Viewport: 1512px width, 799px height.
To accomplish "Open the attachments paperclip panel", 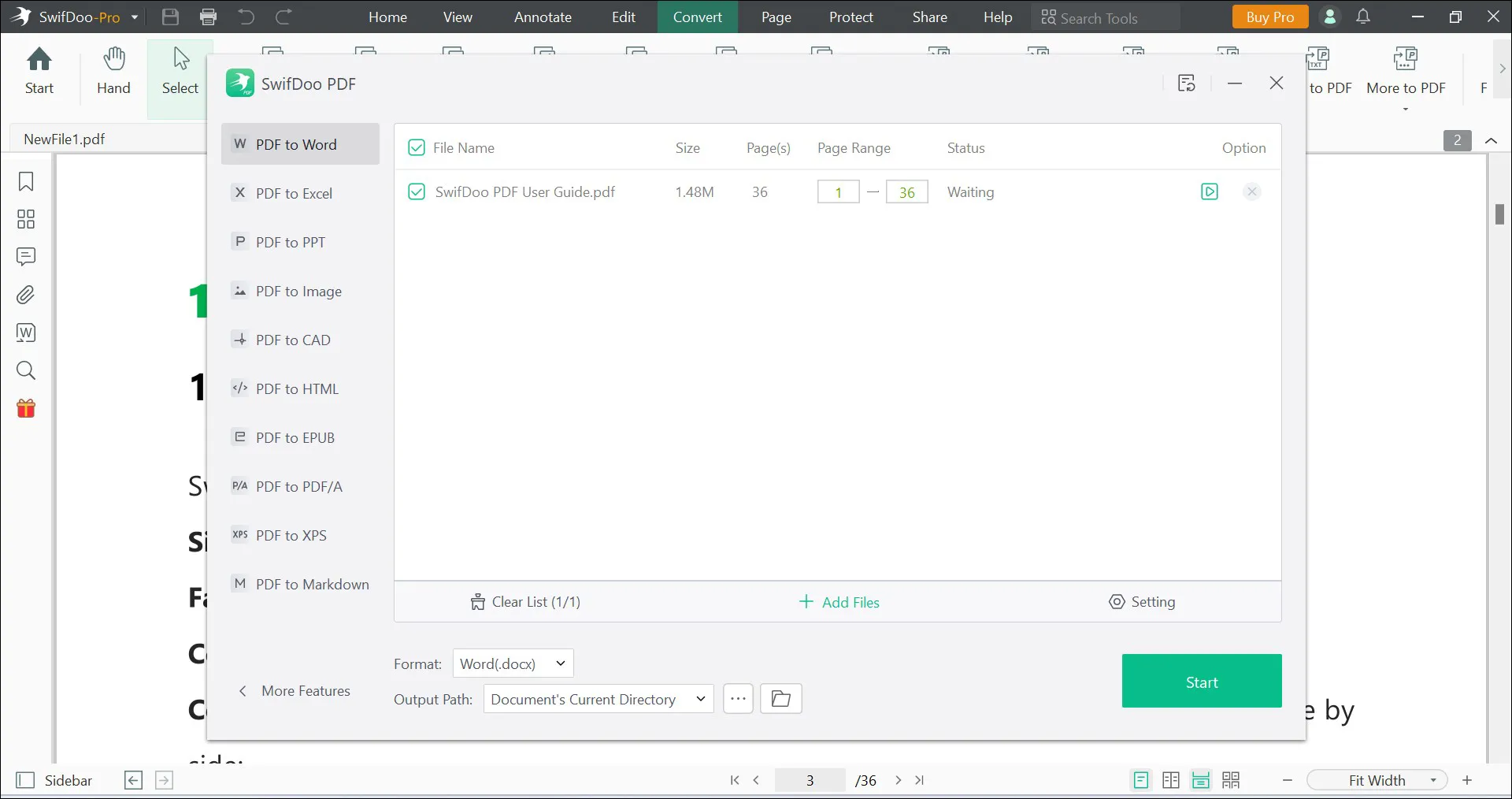I will coord(26,295).
